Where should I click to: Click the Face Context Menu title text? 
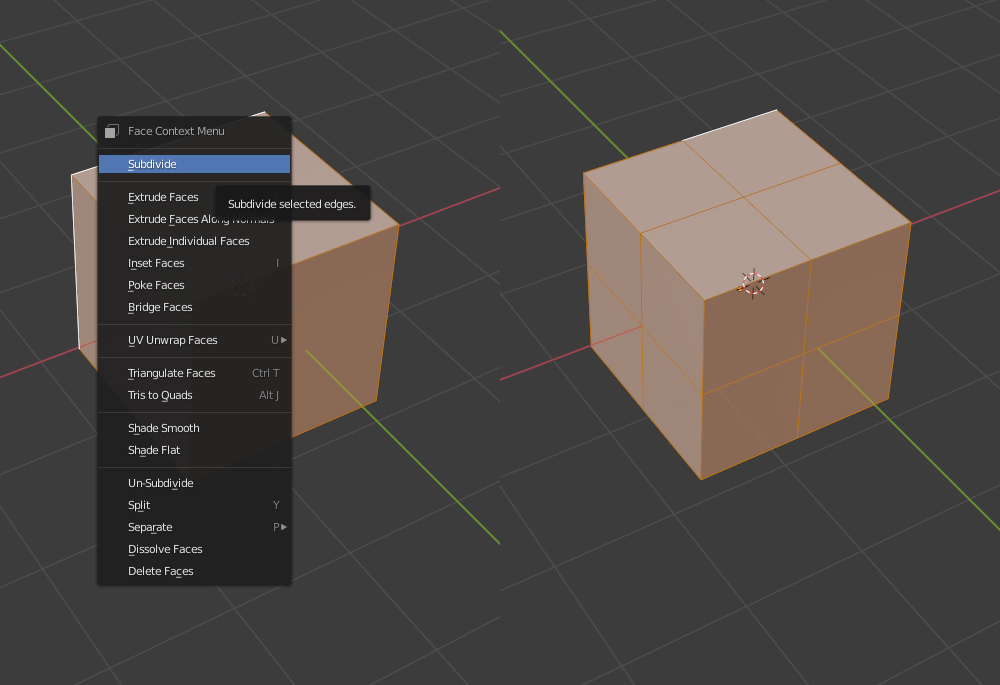pyautogui.click(x=176, y=131)
